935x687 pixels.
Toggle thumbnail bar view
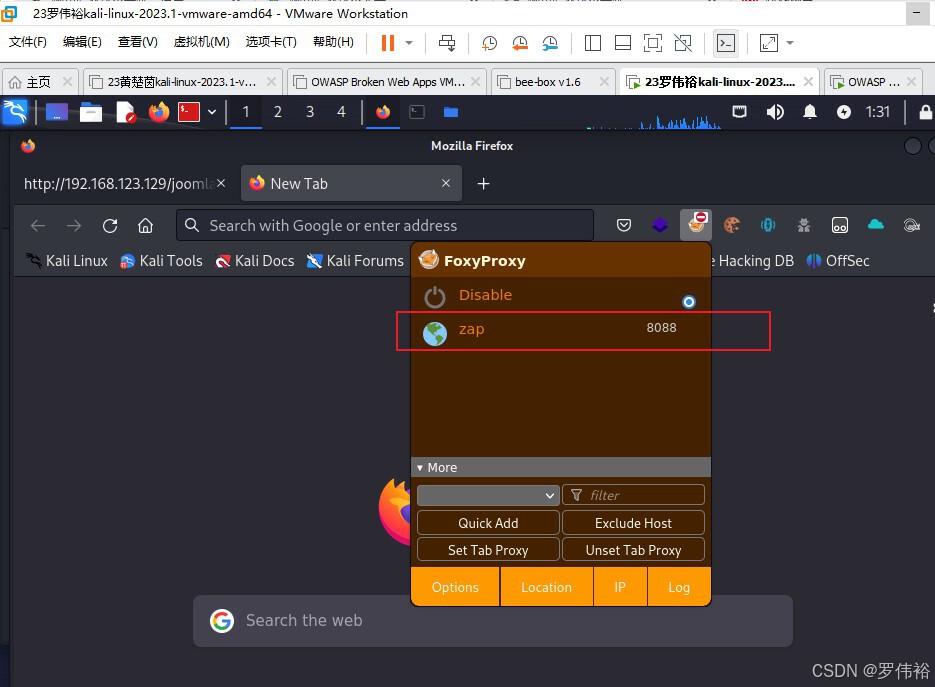pos(623,43)
